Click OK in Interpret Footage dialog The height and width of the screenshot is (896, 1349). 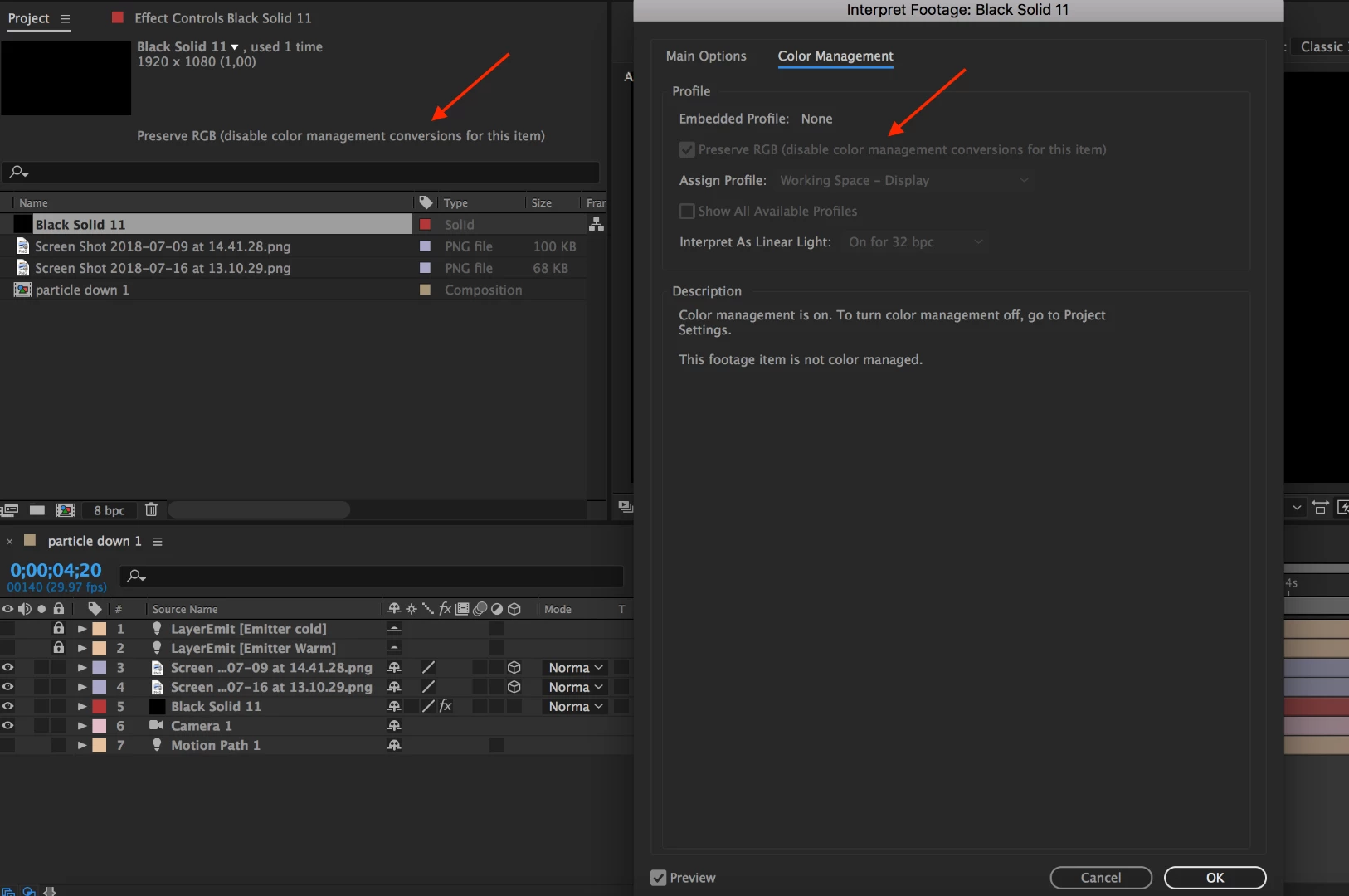point(1215,878)
